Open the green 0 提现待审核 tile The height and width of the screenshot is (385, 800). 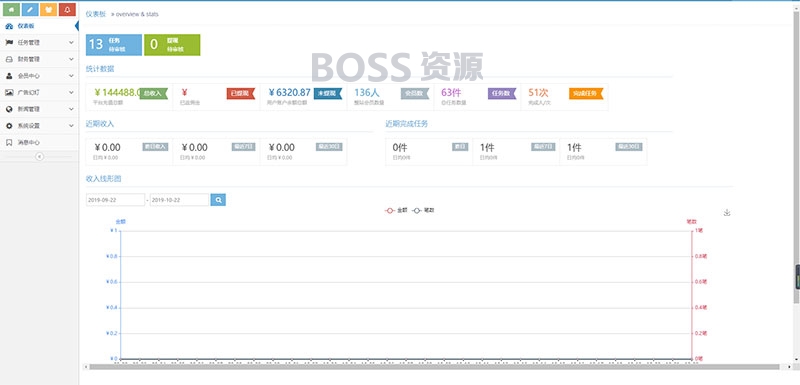coord(172,45)
